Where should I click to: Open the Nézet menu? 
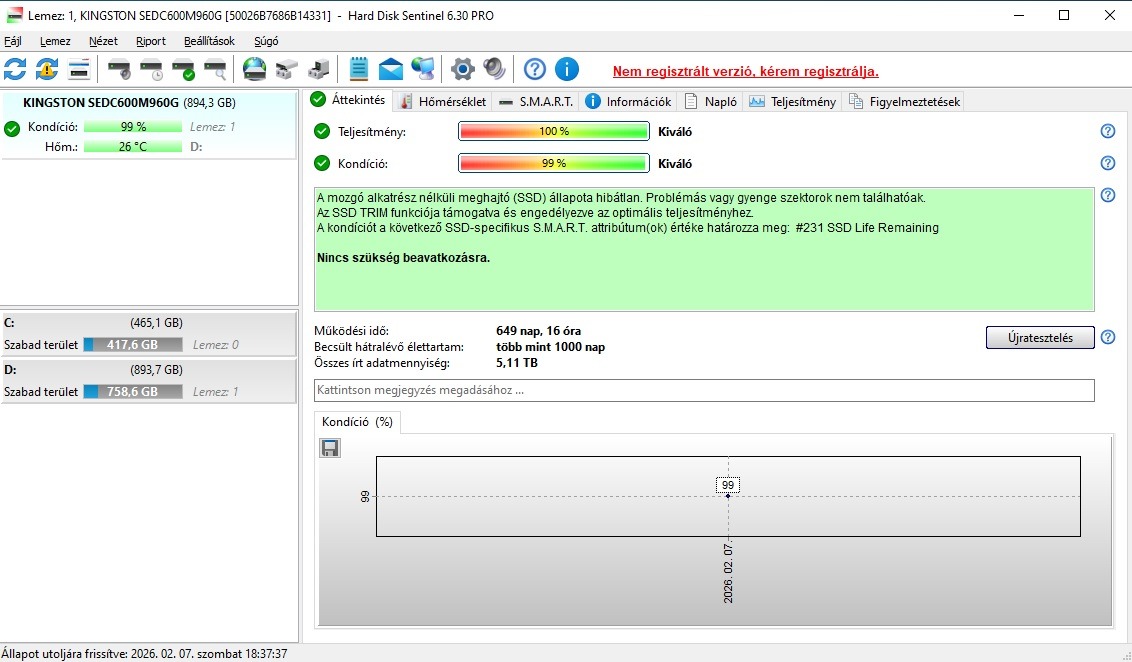coord(103,41)
